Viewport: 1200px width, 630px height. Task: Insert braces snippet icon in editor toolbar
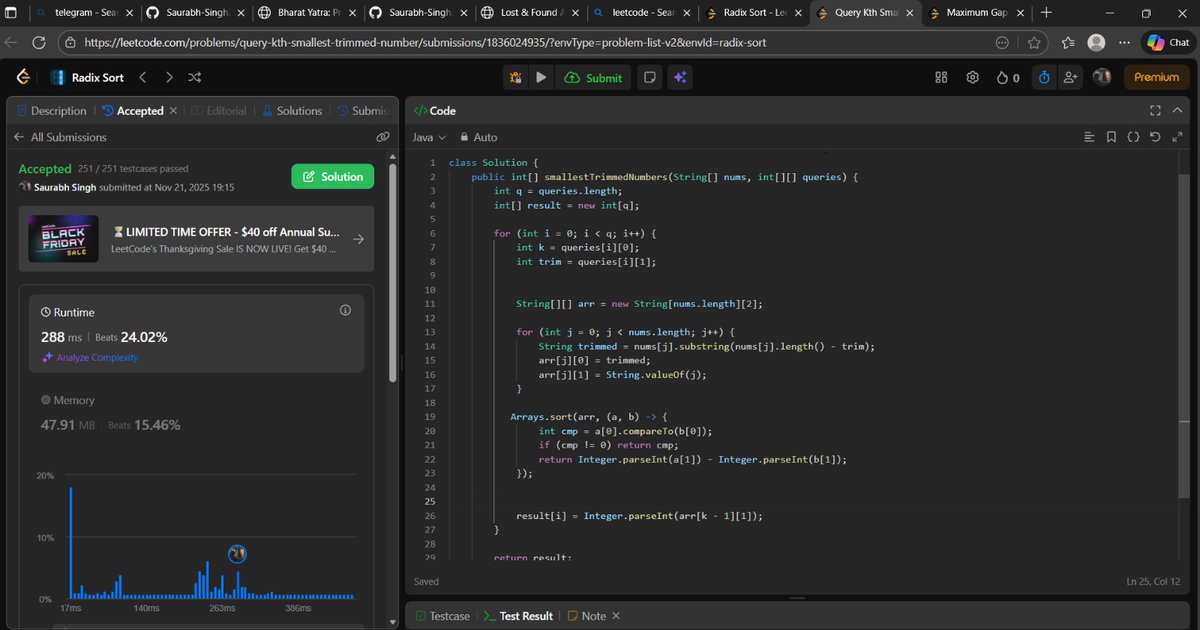click(1133, 137)
